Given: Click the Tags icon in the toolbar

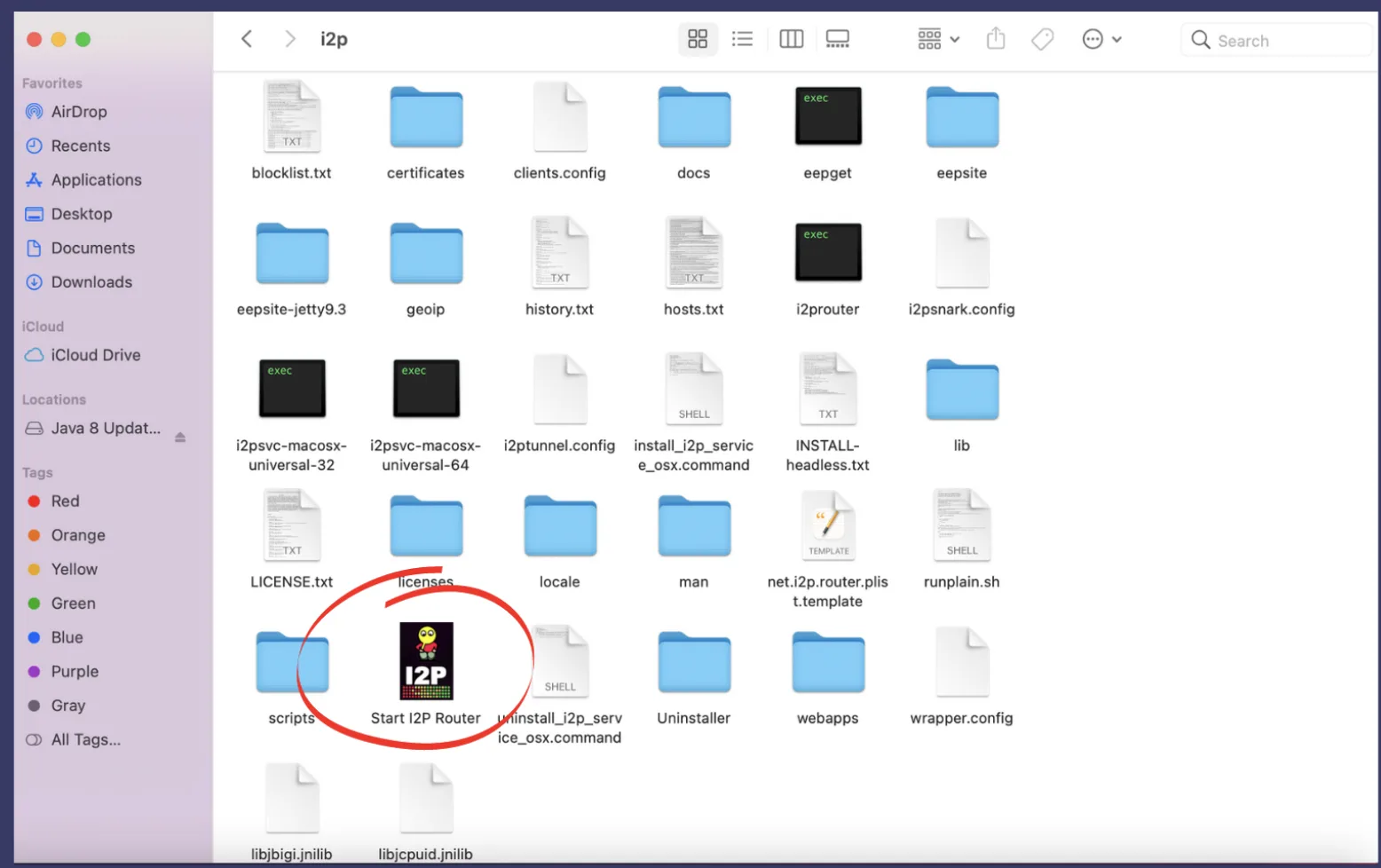Looking at the screenshot, I should pyautogui.click(x=1042, y=39).
